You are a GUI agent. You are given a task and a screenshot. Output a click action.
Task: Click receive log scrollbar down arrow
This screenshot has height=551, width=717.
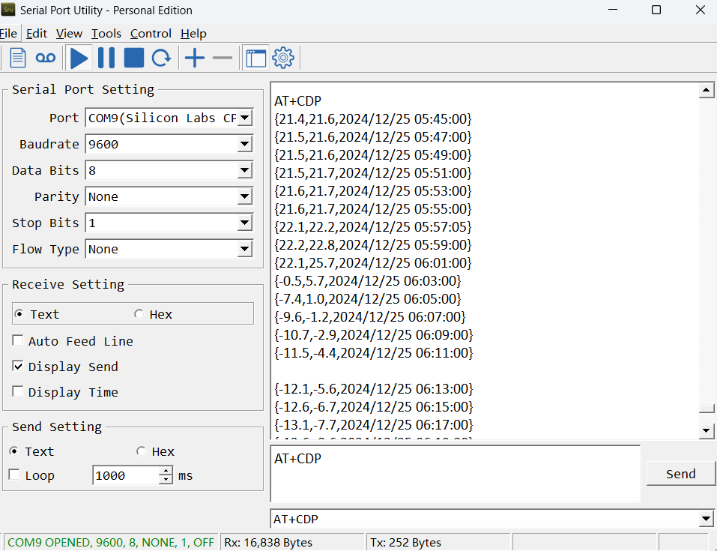706,430
